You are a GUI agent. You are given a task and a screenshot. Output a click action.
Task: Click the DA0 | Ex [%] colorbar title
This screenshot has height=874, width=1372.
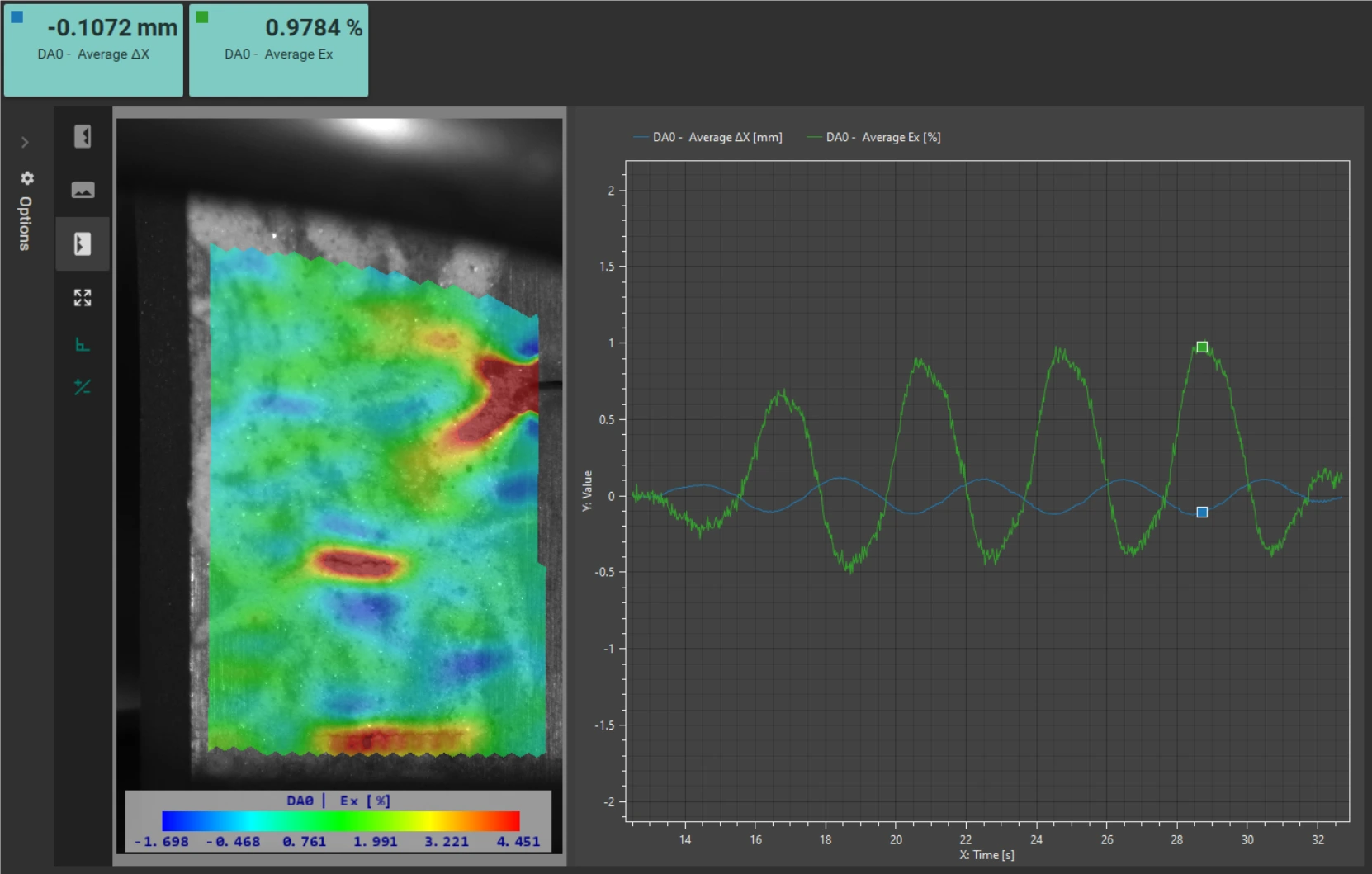coord(338,801)
